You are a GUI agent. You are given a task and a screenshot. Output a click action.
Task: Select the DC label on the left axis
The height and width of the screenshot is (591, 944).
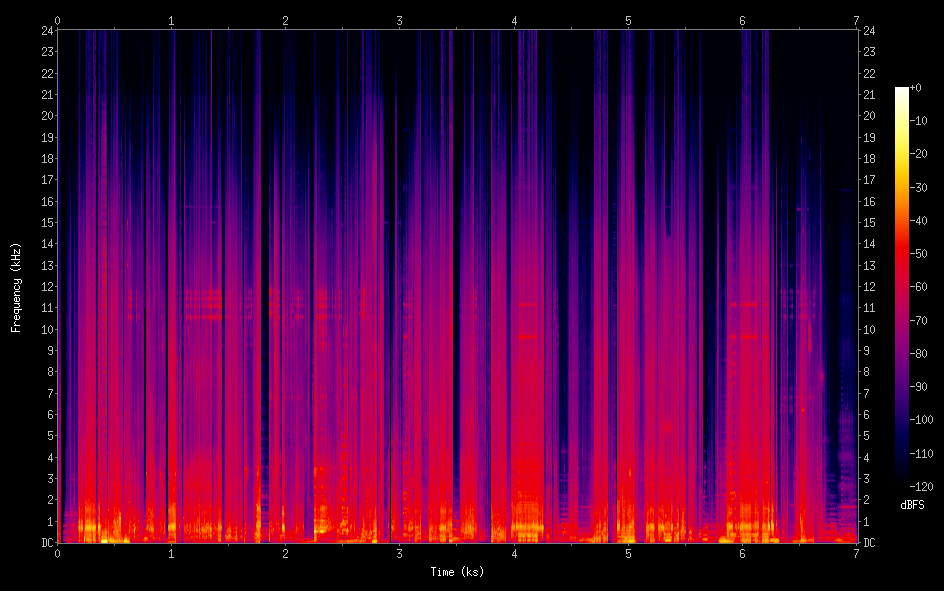[45, 543]
